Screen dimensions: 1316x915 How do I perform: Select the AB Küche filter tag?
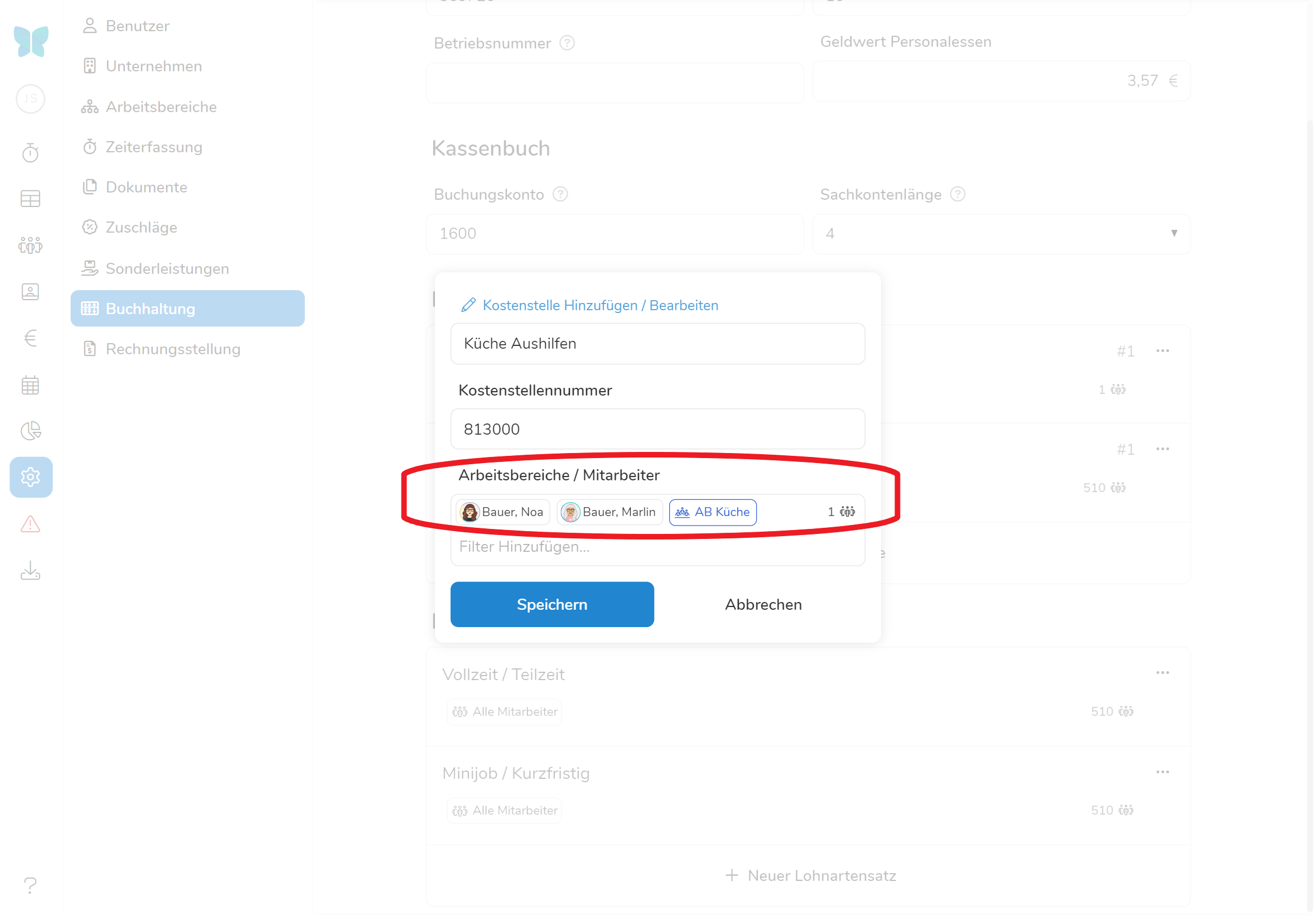pyautogui.click(x=713, y=512)
